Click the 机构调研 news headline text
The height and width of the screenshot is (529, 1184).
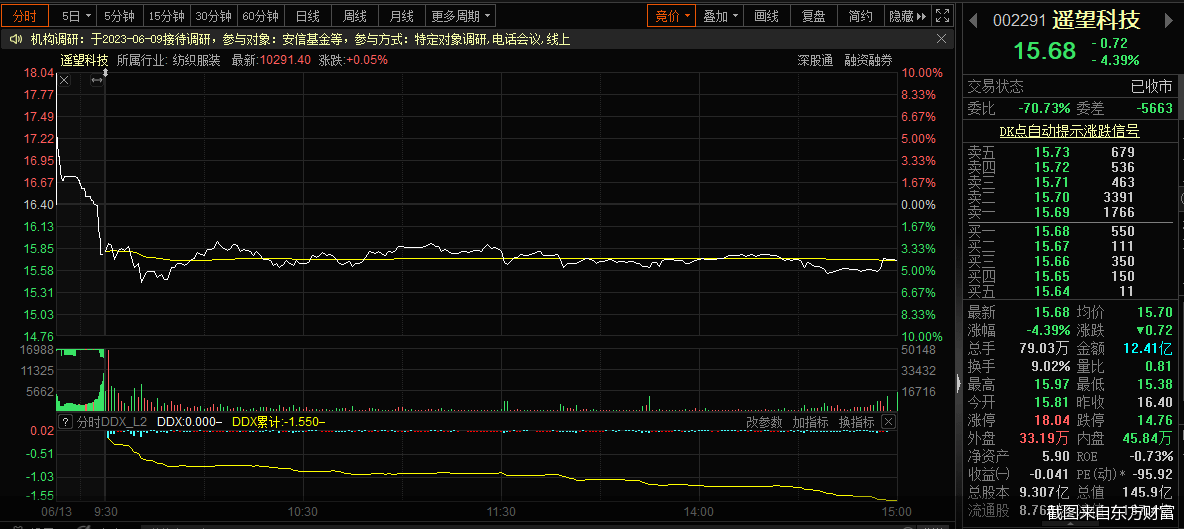300,39
